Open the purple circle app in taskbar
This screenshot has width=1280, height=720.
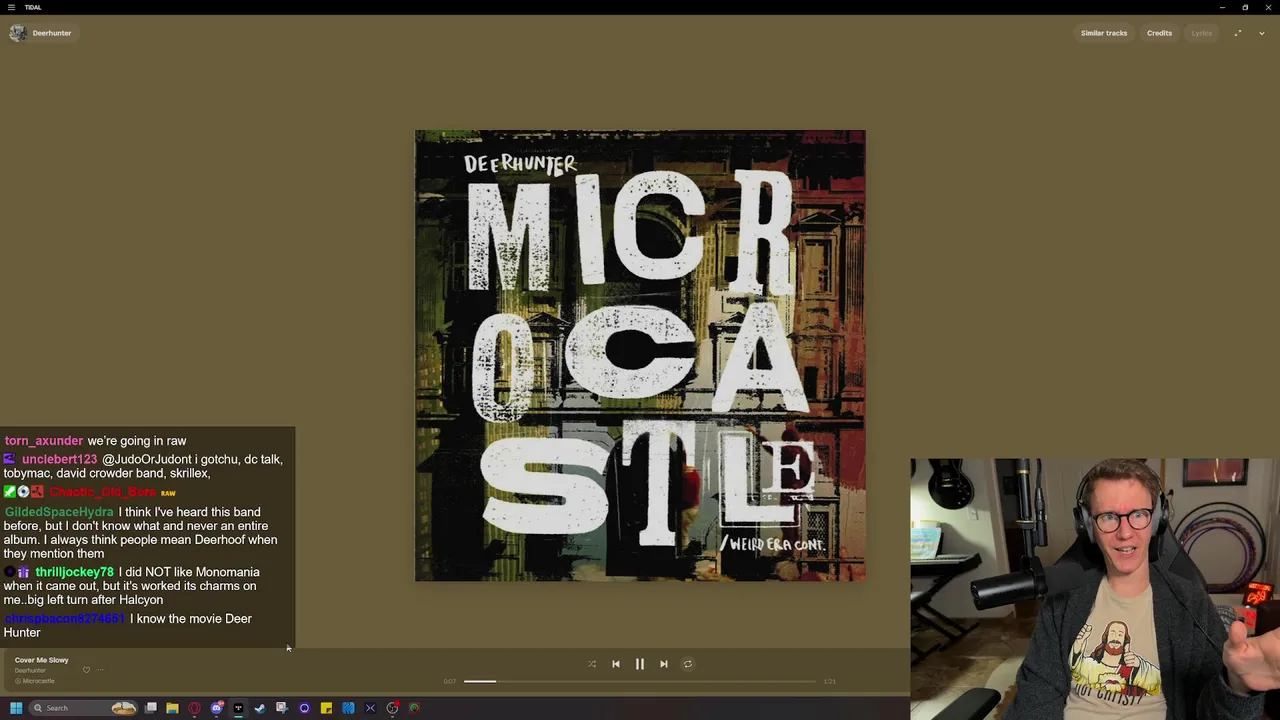click(304, 708)
